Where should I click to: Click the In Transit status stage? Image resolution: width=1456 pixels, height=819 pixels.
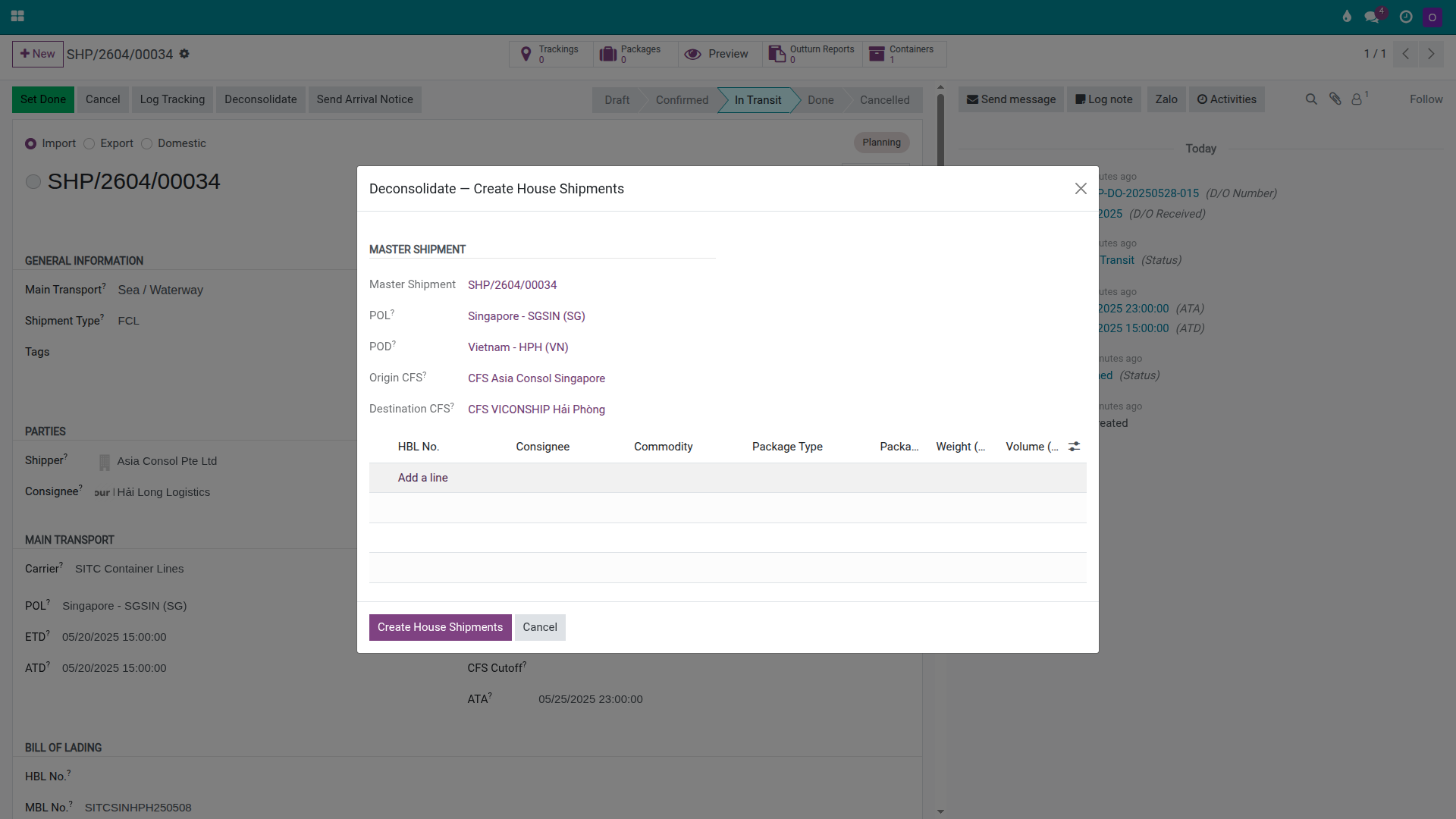click(x=757, y=100)
